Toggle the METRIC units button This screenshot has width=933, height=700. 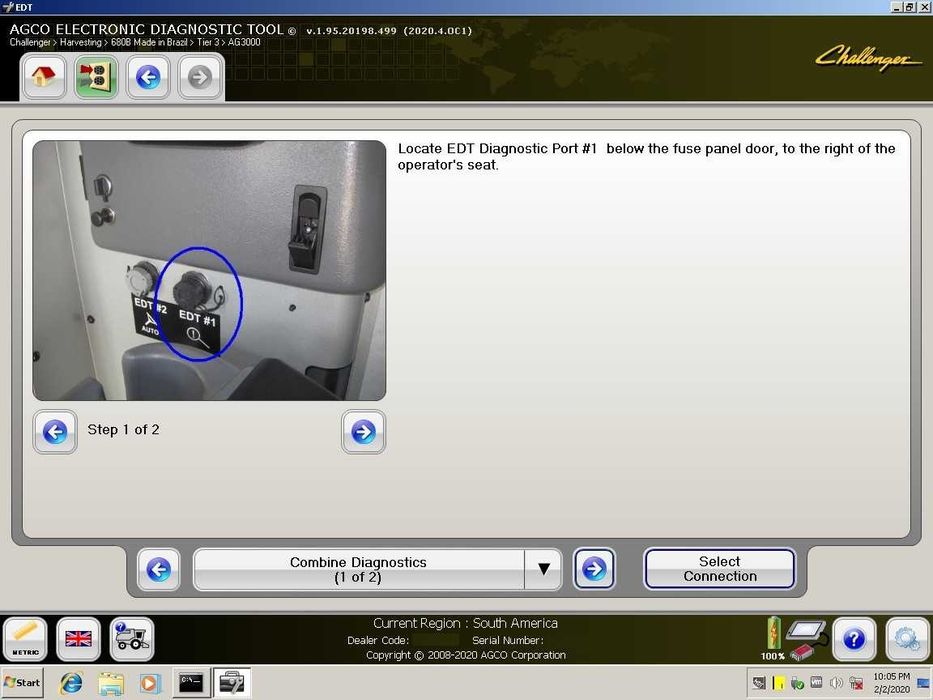(26, 639)
